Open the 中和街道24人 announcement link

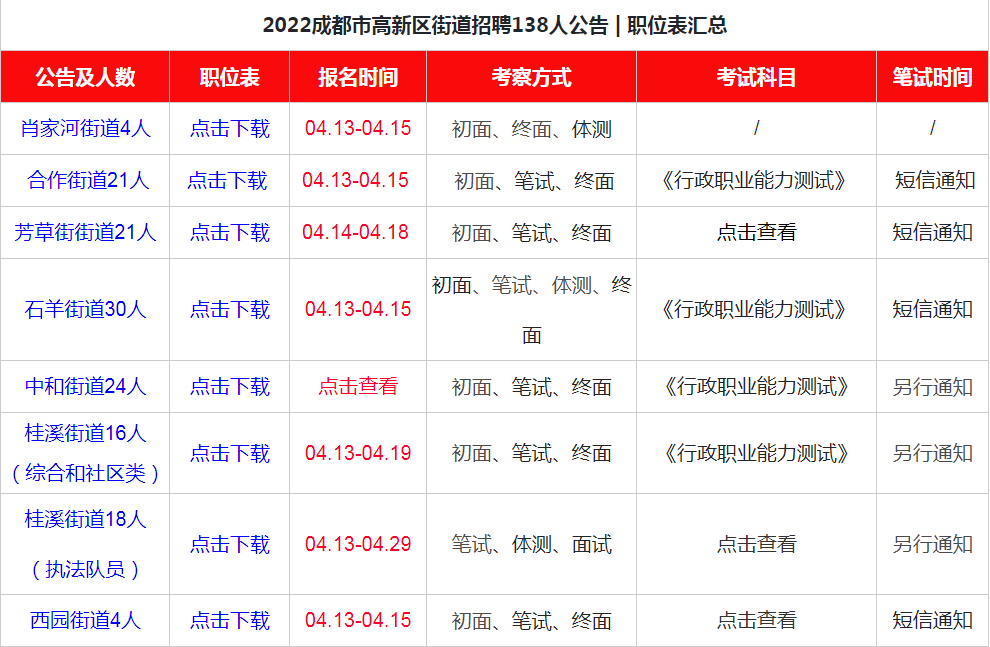(85, 386)
